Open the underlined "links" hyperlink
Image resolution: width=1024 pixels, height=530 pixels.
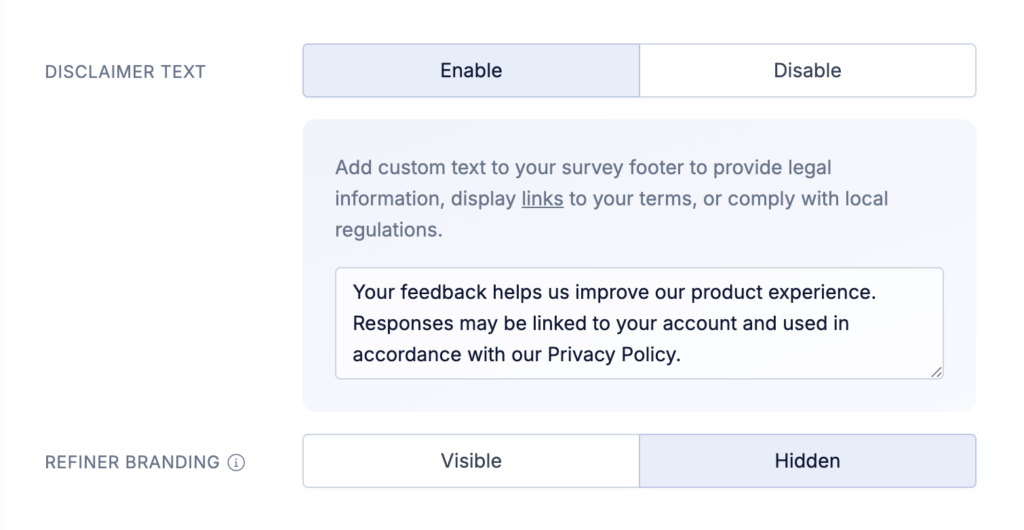tap(542, 198)
